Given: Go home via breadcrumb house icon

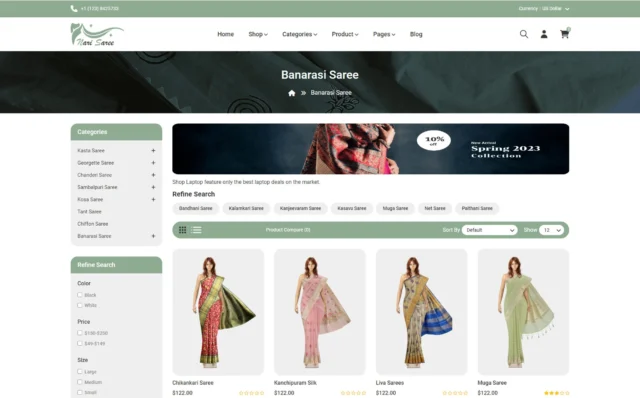Looking at the screenshot, I should tap(291, 93).
